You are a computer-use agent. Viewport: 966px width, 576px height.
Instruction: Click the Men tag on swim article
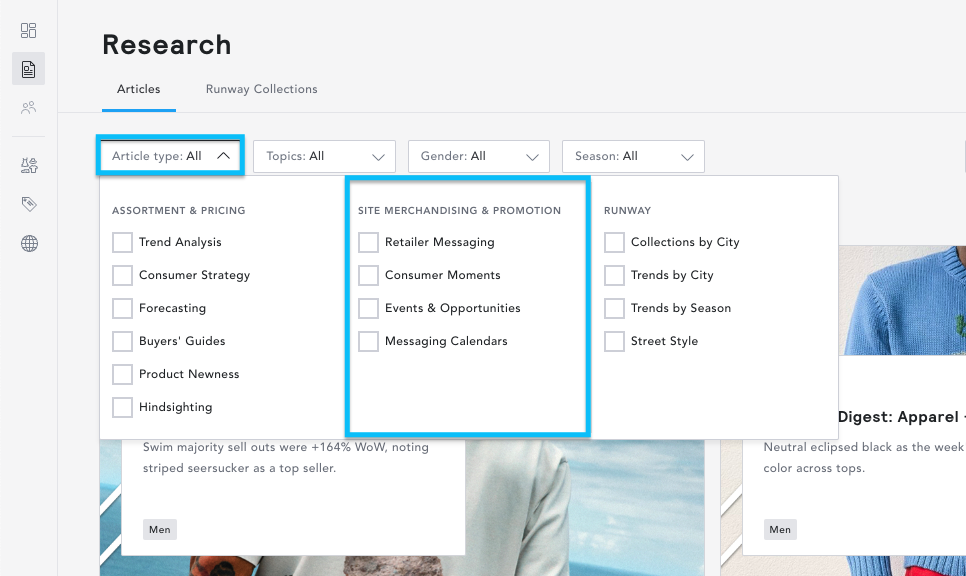click(160, 530)
